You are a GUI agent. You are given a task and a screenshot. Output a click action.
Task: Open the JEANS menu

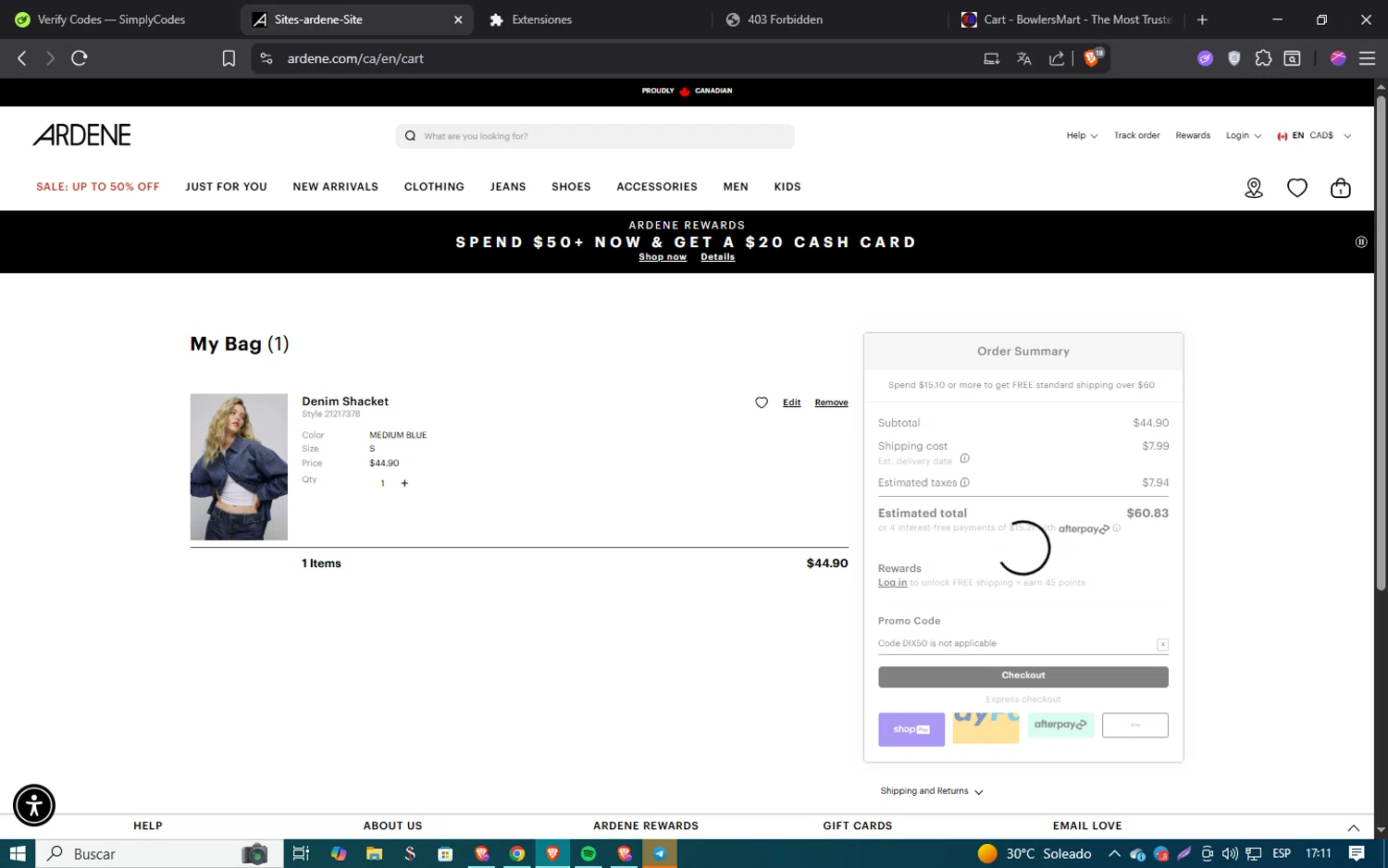point(508,187)
